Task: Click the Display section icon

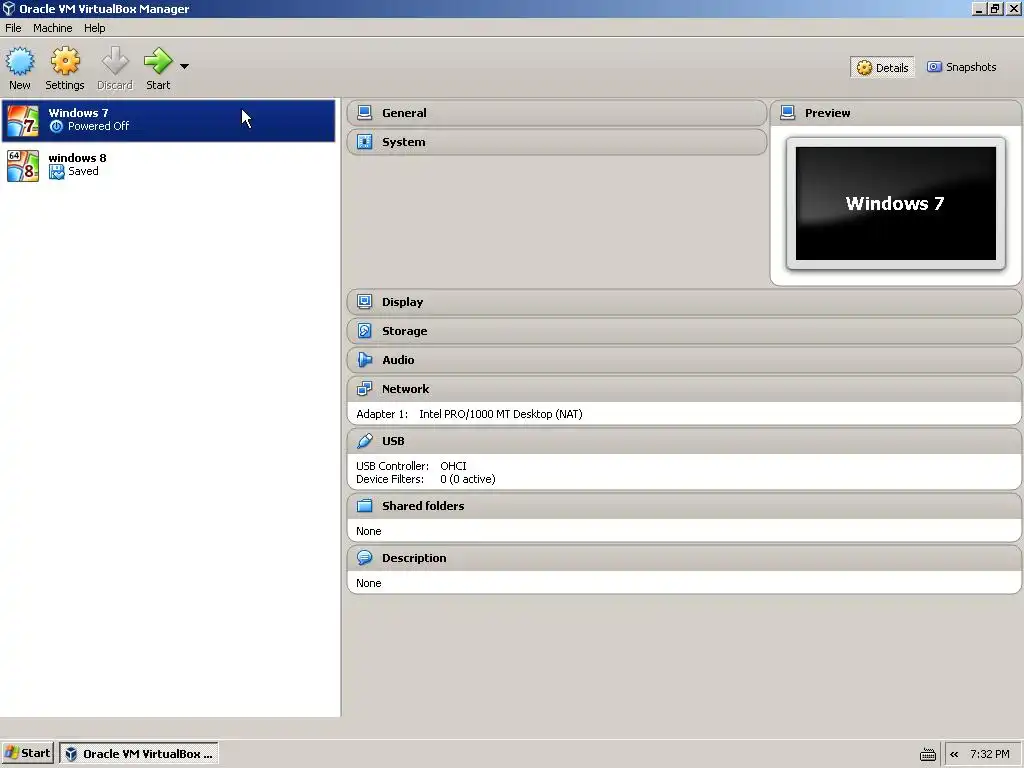Action: (x=364, y=302)
